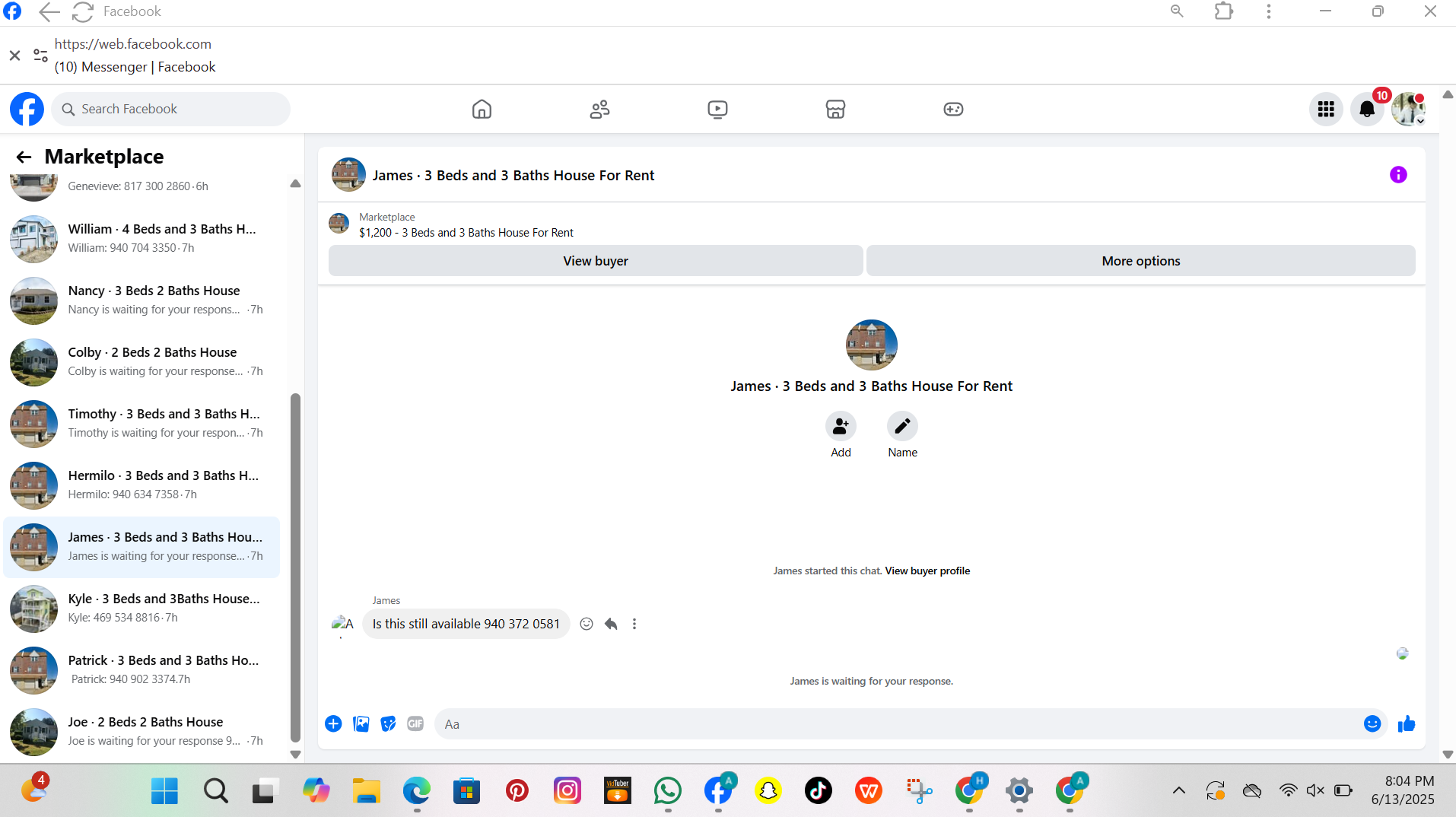Select James conversation in the sidebar list

click(141, 547)
